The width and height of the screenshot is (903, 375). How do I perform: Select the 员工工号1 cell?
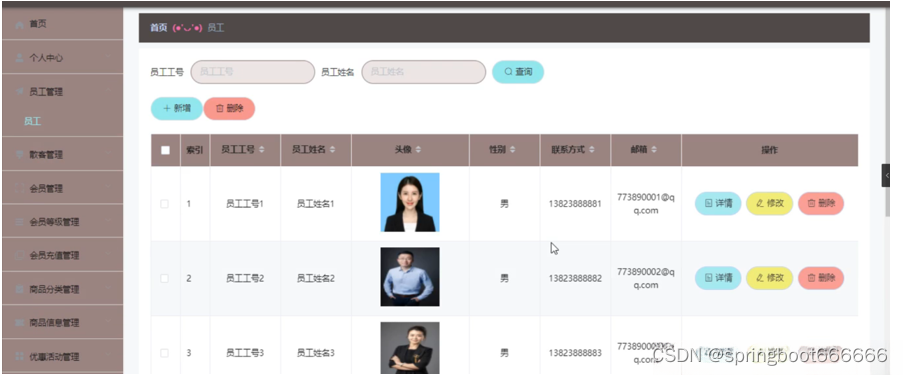point(245,204)
